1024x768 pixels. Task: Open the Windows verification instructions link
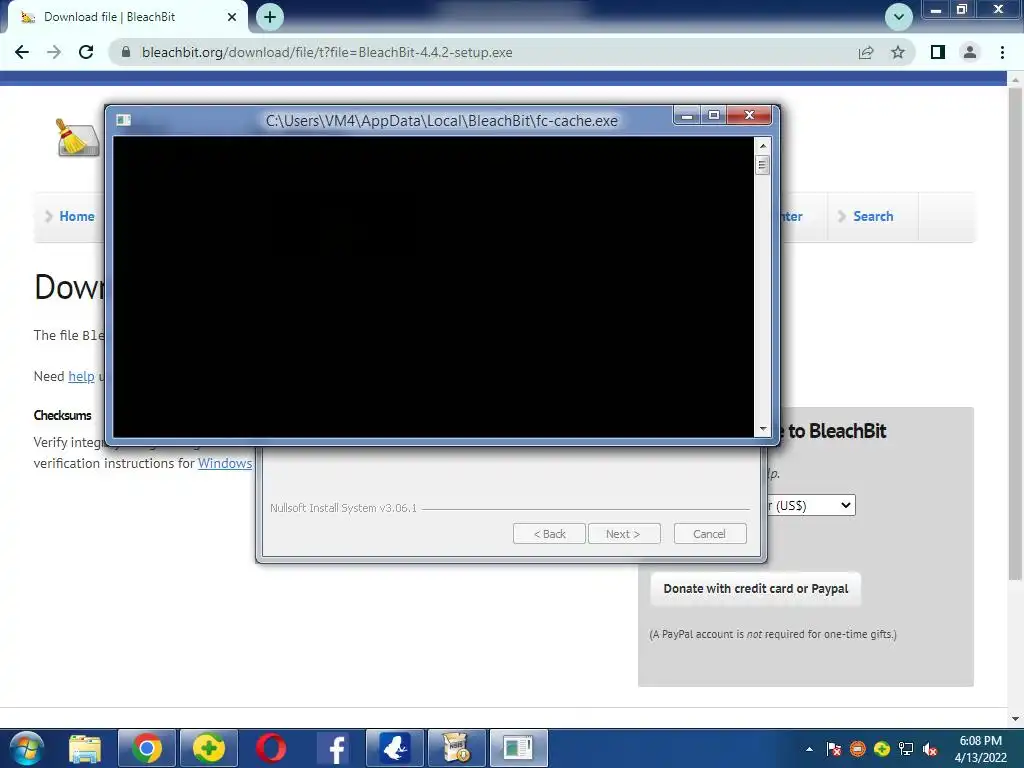pos(225,463)
